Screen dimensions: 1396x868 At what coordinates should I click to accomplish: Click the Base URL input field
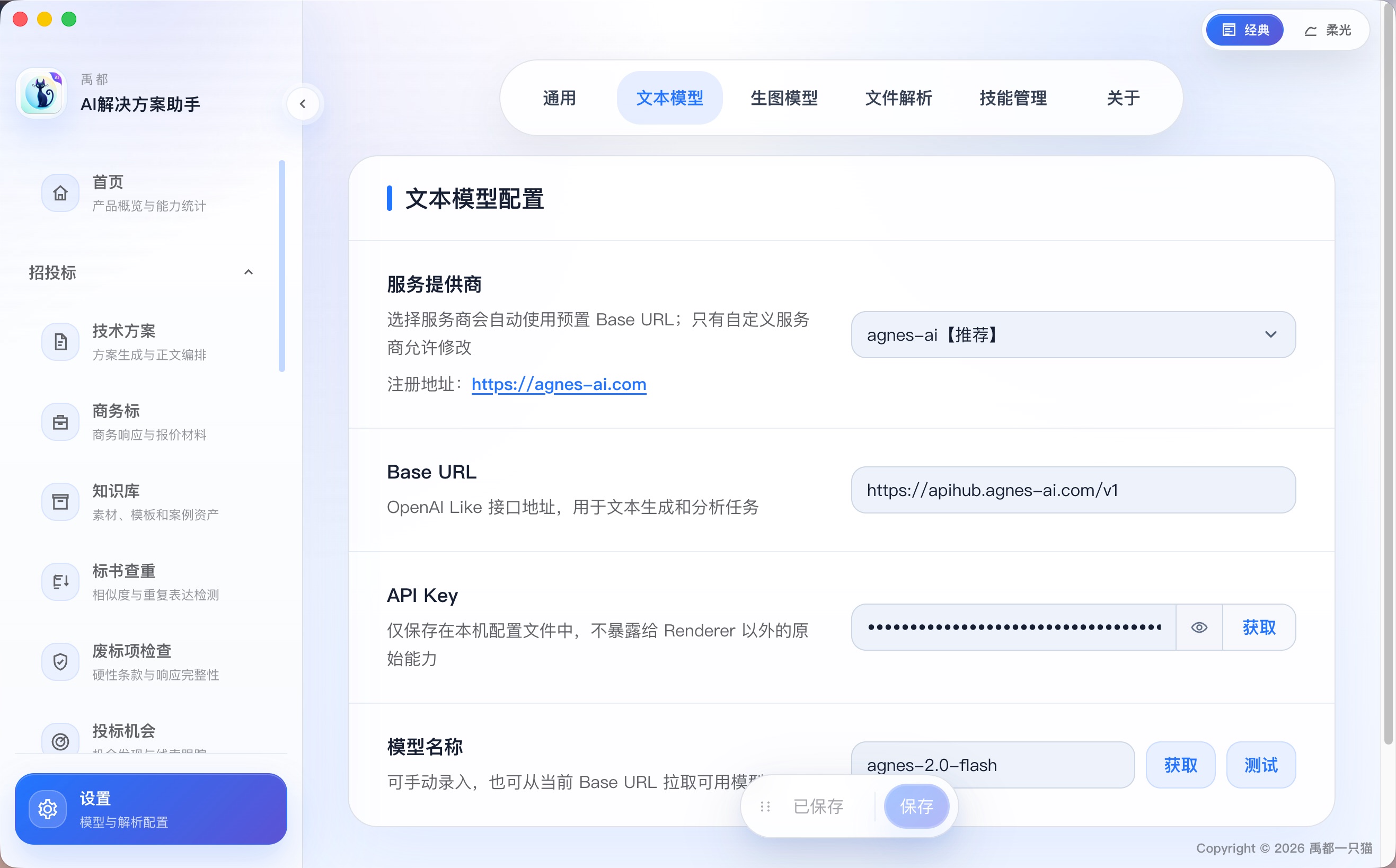pyautogui.click(x=1073, y=490)
